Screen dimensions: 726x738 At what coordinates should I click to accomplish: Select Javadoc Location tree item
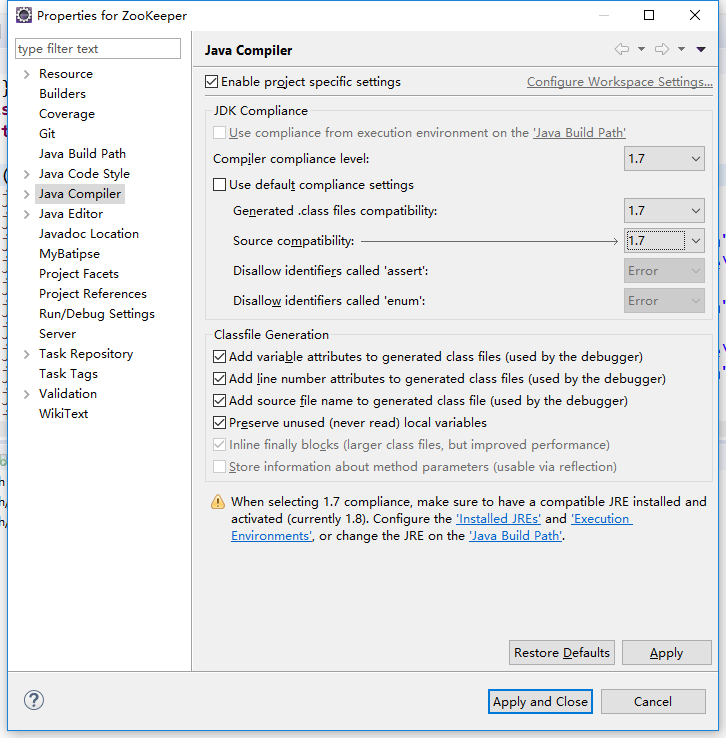coord(89,234)
